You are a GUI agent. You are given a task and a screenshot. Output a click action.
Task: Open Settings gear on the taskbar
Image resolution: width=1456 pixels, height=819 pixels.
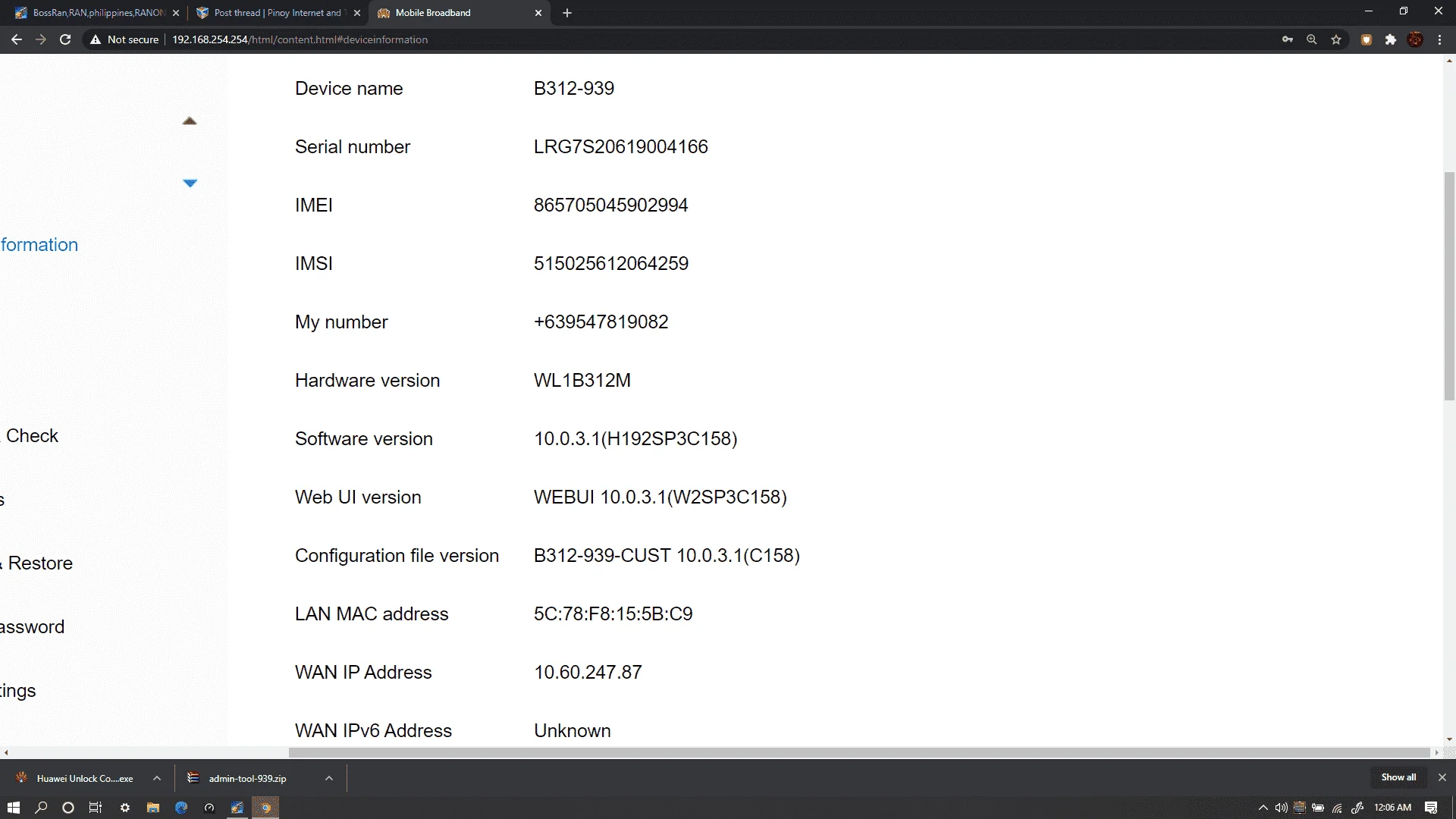[x=125, y=808]
